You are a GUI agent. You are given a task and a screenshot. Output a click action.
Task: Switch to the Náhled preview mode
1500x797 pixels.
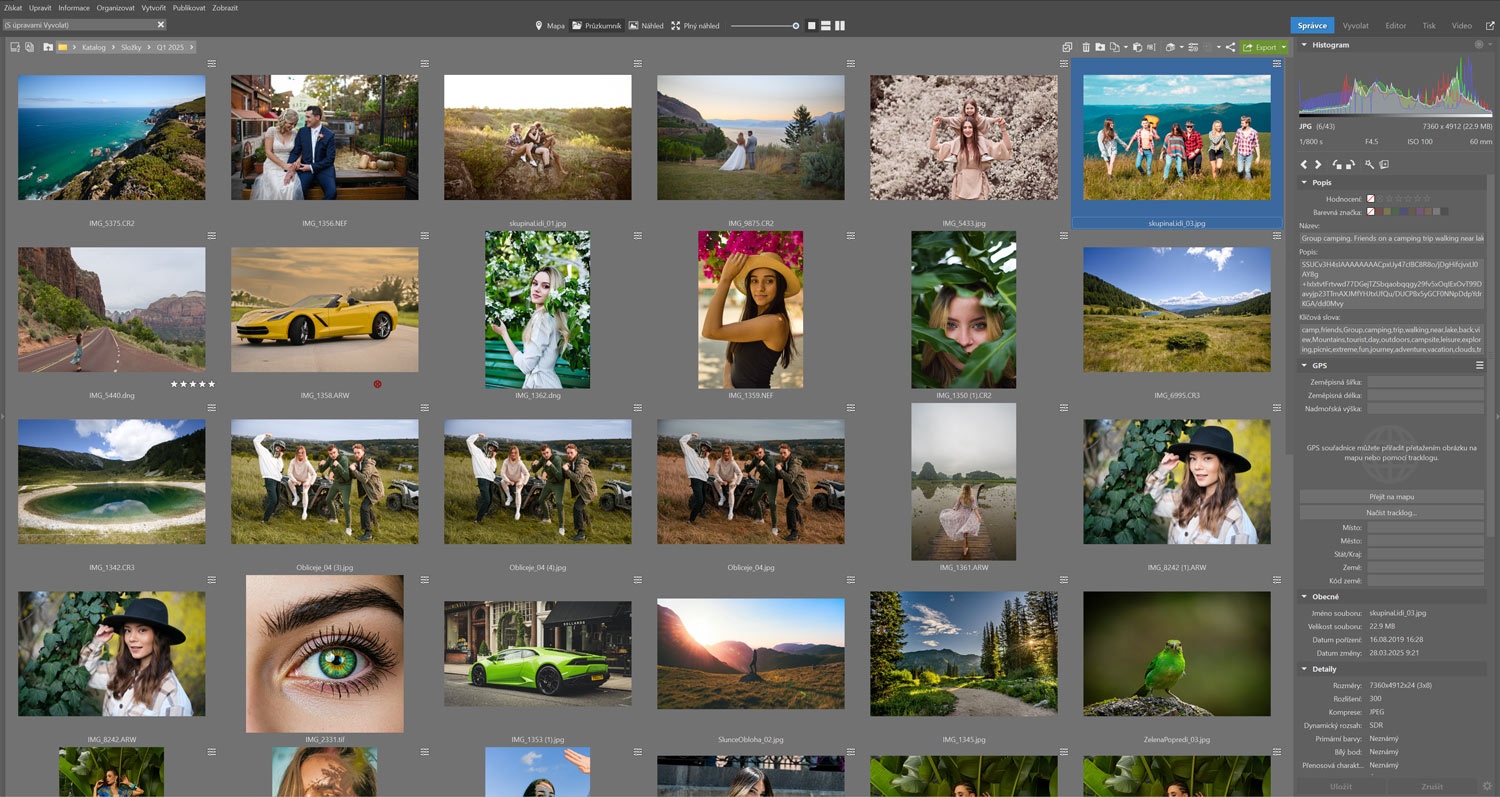pyautogui.click(x=645, y=26)
